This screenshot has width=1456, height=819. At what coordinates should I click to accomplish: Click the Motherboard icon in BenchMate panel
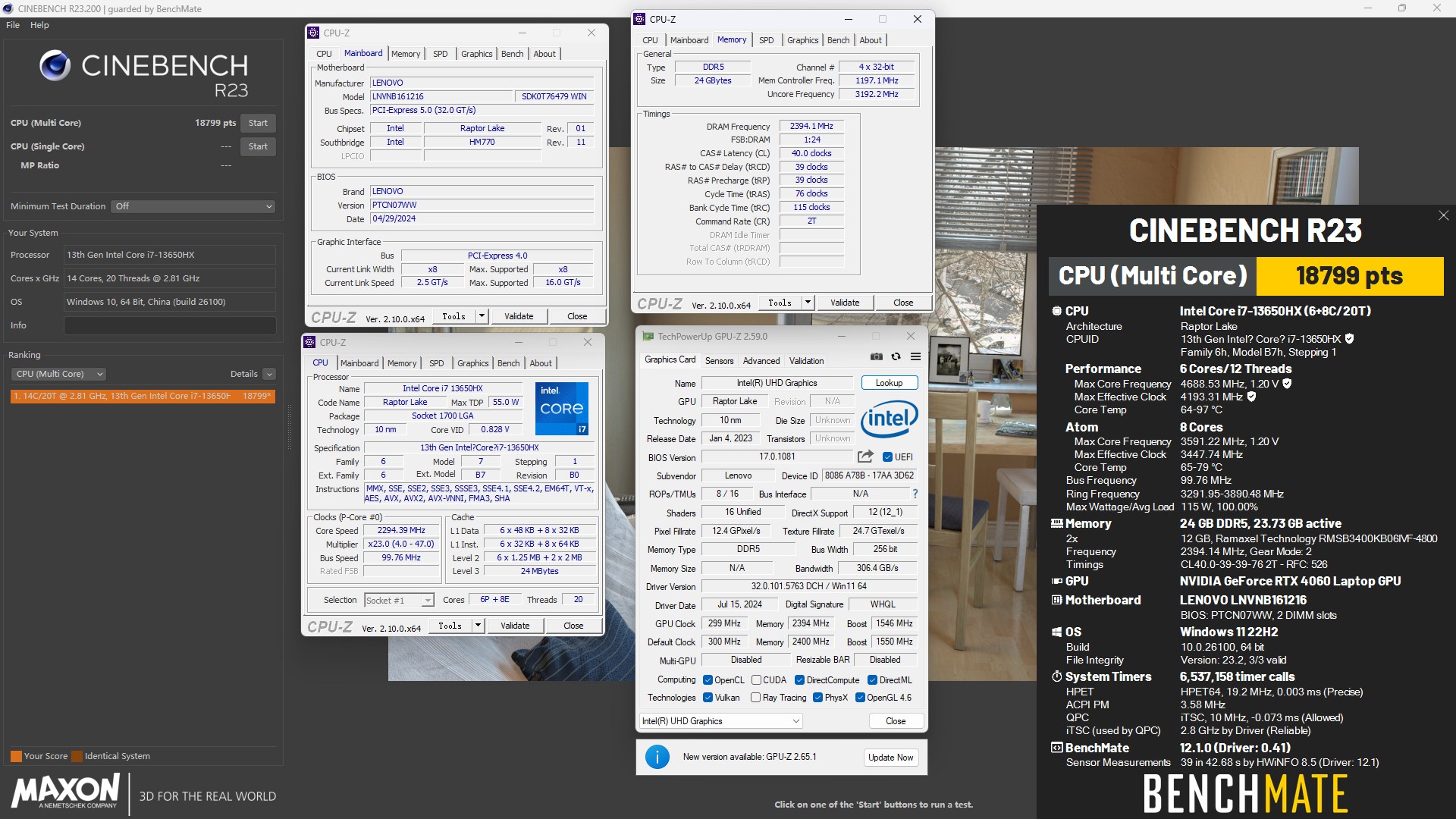pos(1056,600)
